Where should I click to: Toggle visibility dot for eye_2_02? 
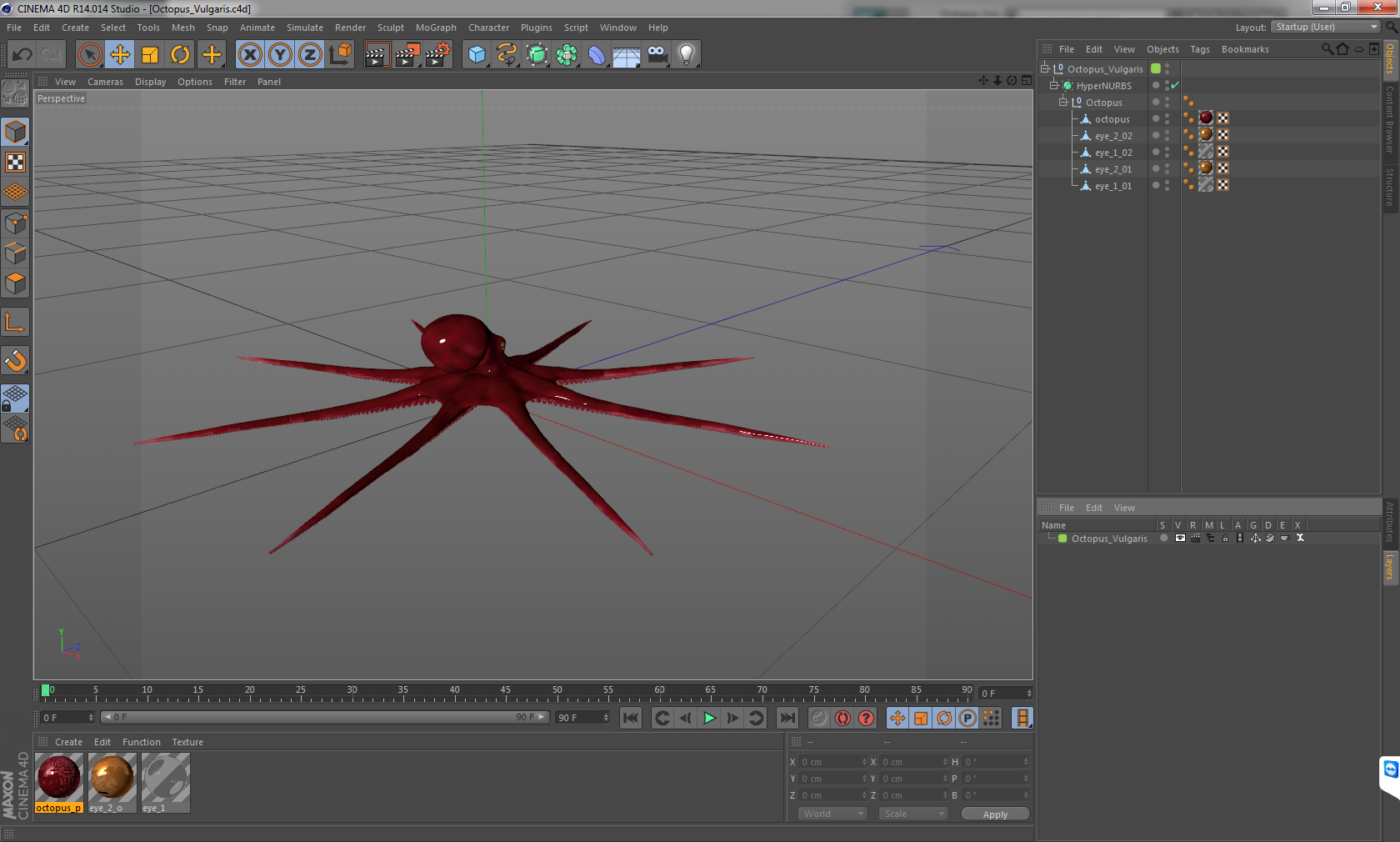(1156, 135)
